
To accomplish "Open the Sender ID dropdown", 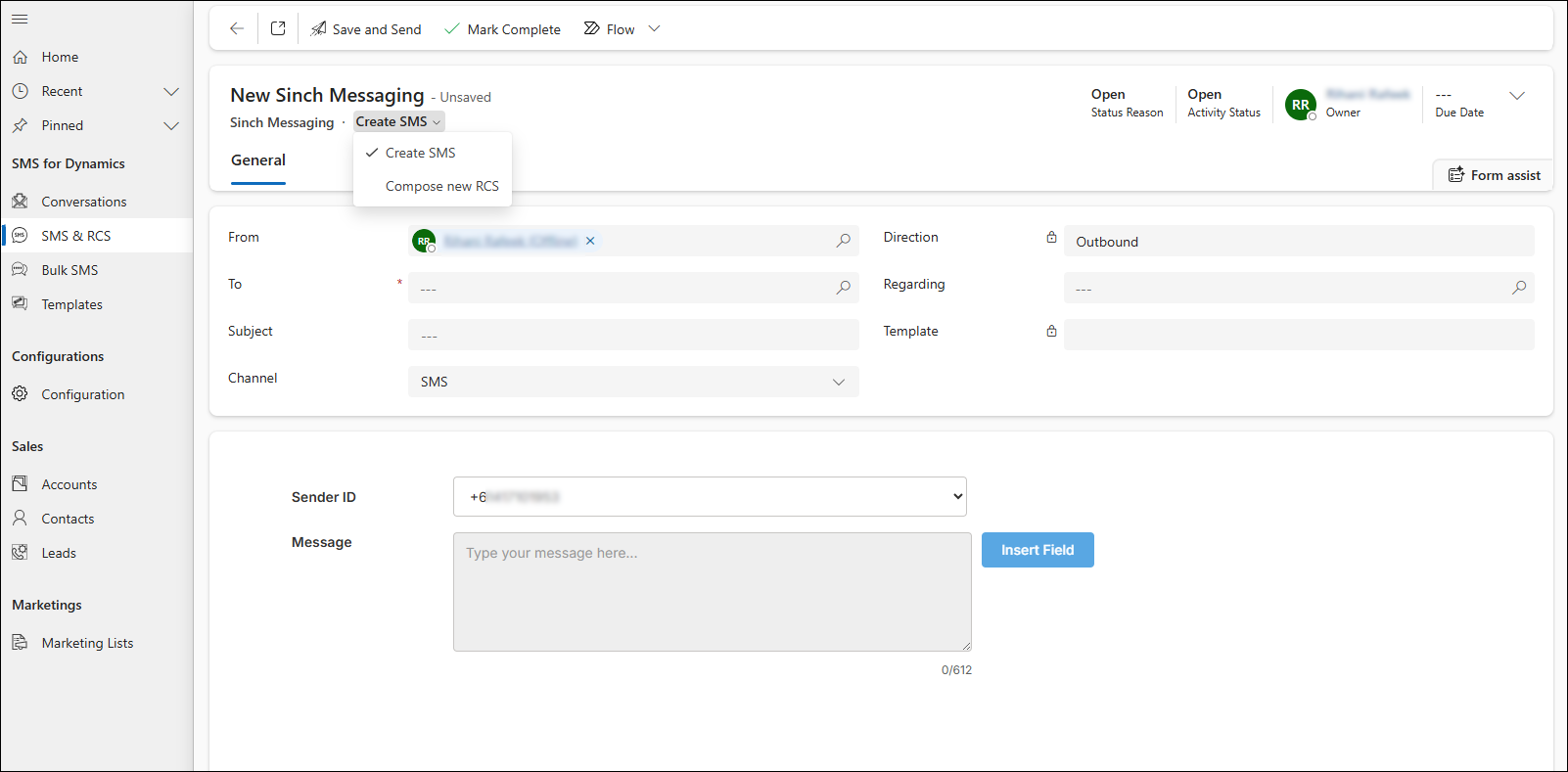I will point(710,496).
